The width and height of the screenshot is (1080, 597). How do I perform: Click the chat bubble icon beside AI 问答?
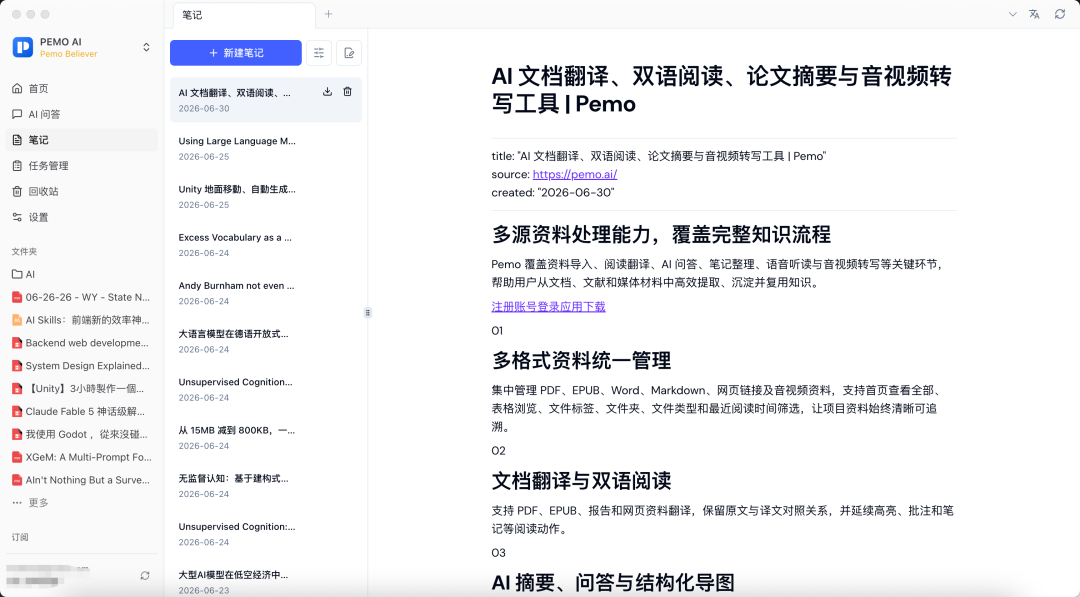pos(17,114)
